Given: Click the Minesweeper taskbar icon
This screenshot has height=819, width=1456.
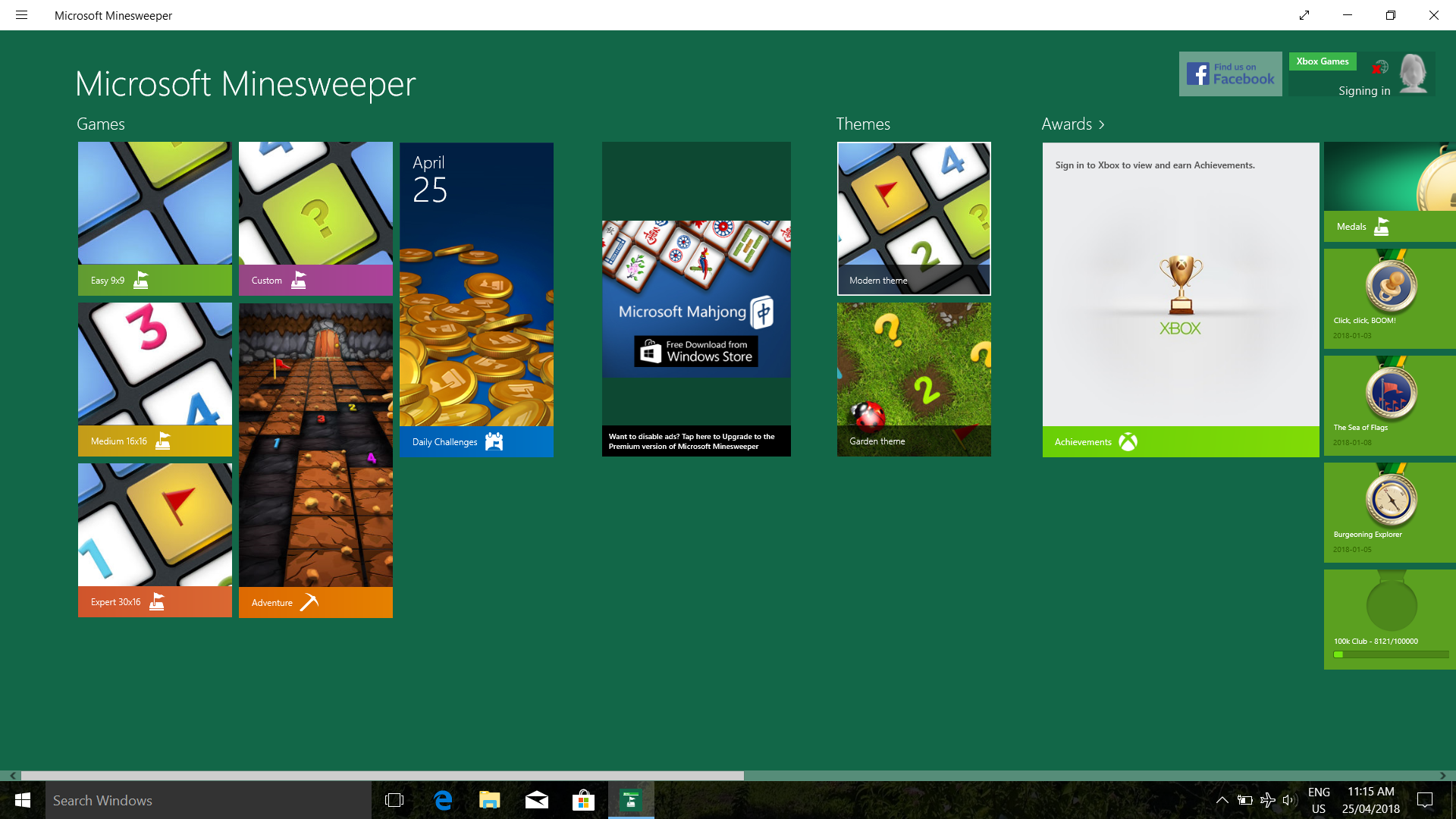Looking at the screenshot, I should coord(631,800).
